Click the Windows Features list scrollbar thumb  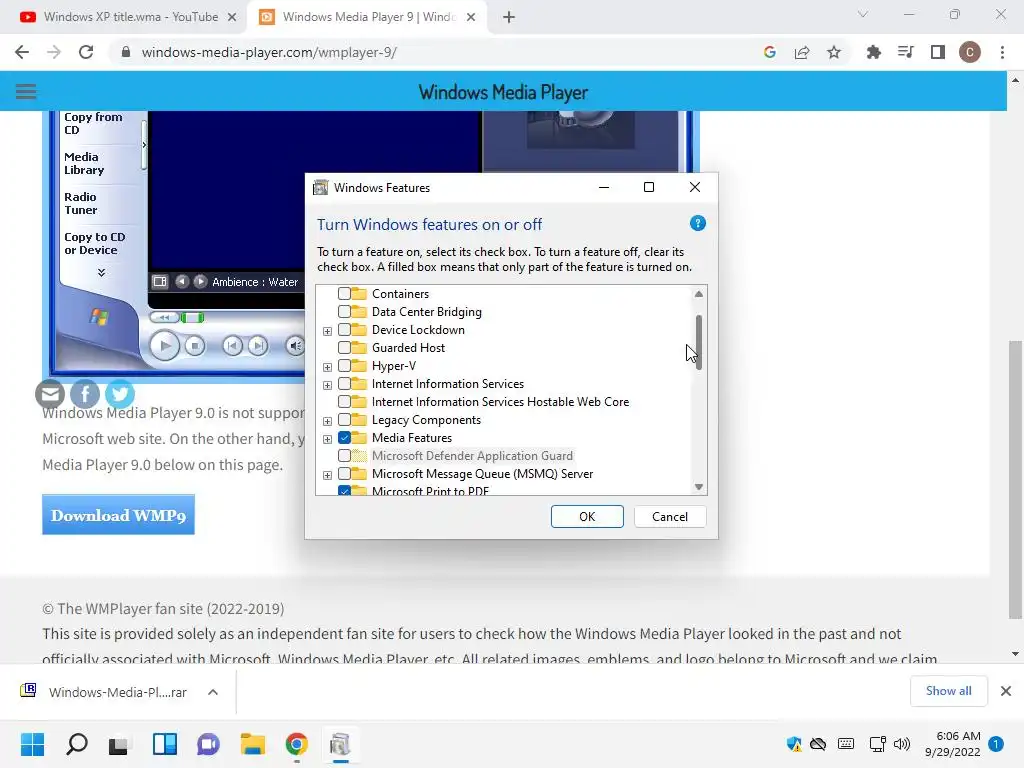699,342
